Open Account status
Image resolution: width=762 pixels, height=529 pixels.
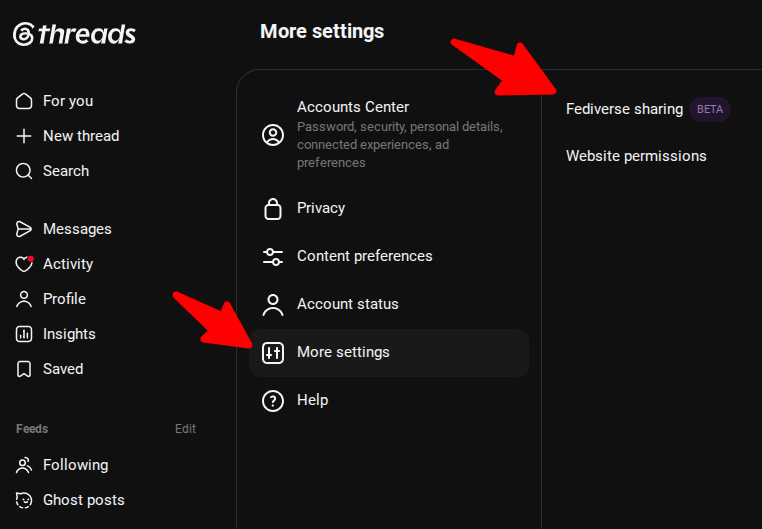point(389,305)
